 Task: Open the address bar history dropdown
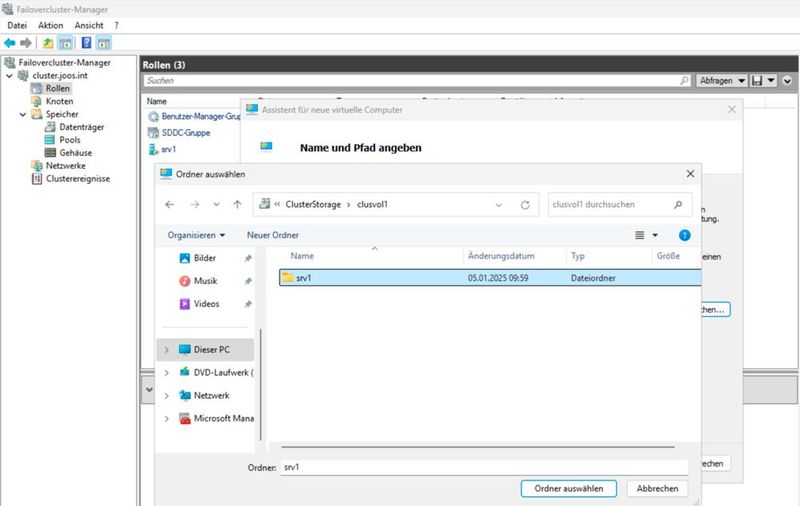pos(499,205)
